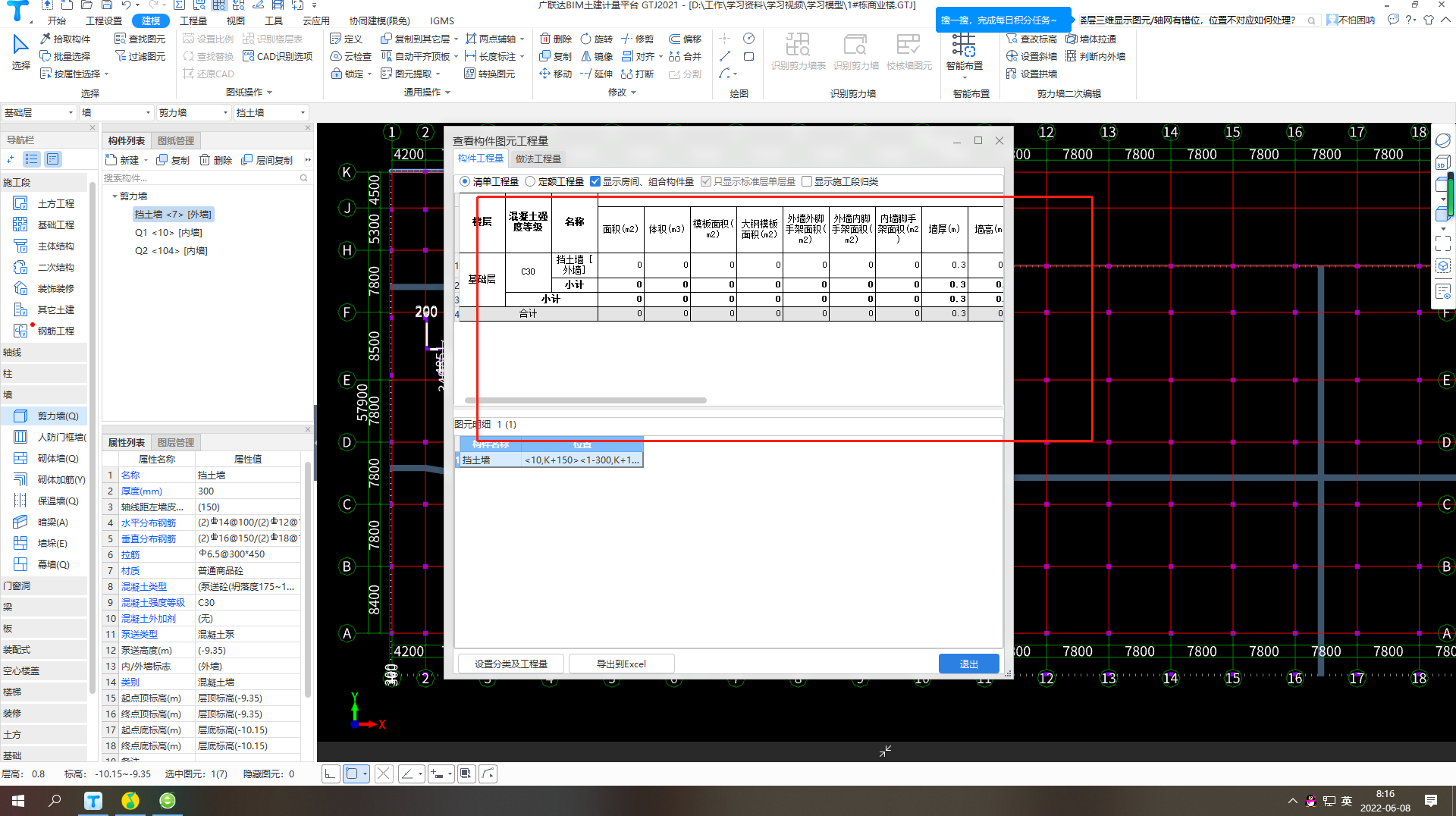Switch to the 图层管理 tab
Screen dimensions: 1456x816
pos(176,442)
